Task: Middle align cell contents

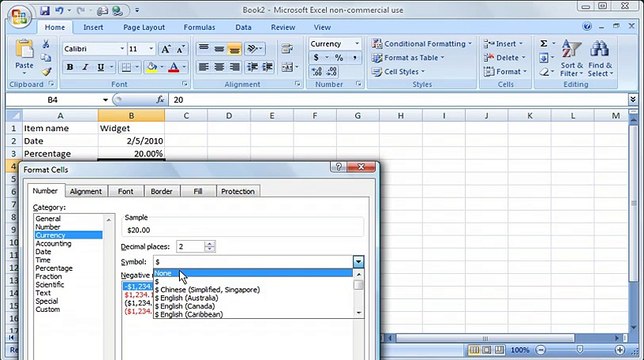Action: 219,49
